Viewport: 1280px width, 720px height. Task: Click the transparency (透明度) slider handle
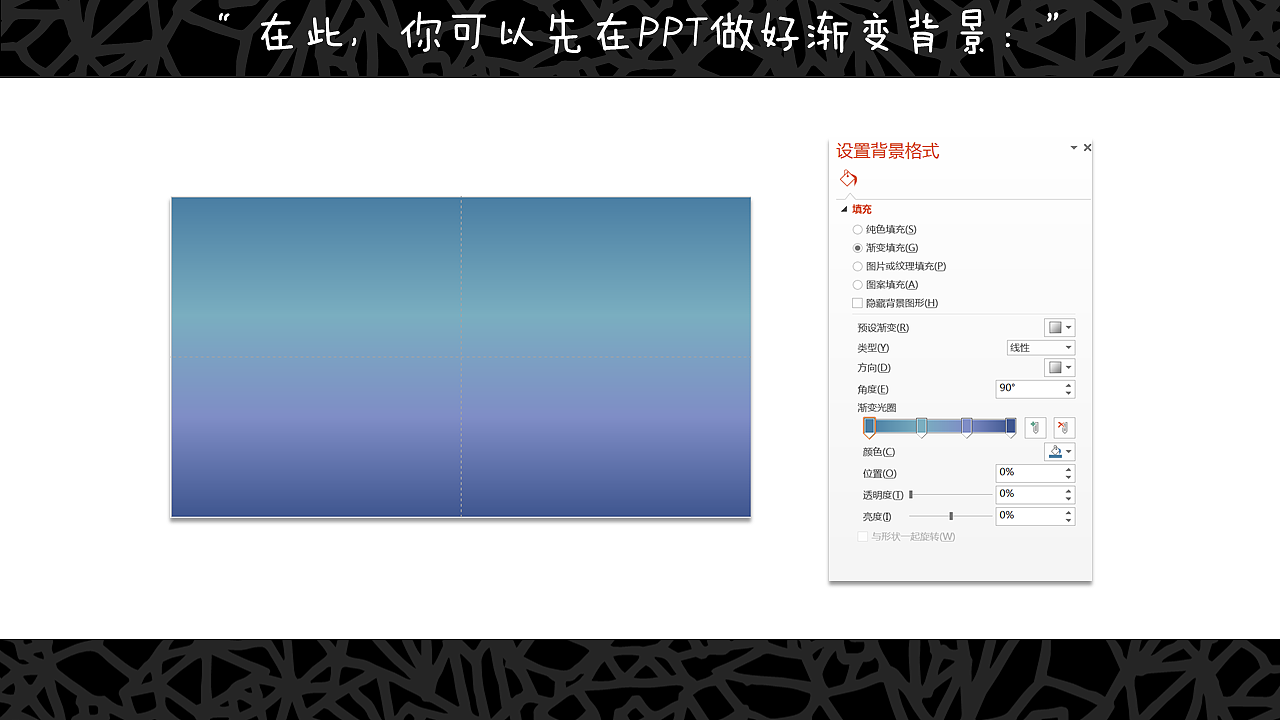[x=911, y=494]
